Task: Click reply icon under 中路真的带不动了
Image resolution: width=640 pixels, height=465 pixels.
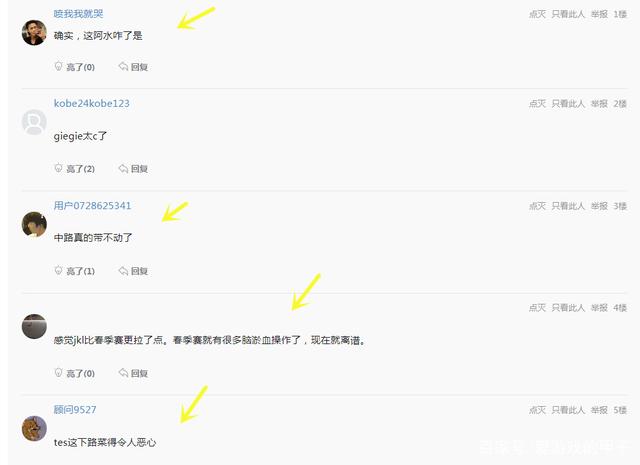Action: 123,270
